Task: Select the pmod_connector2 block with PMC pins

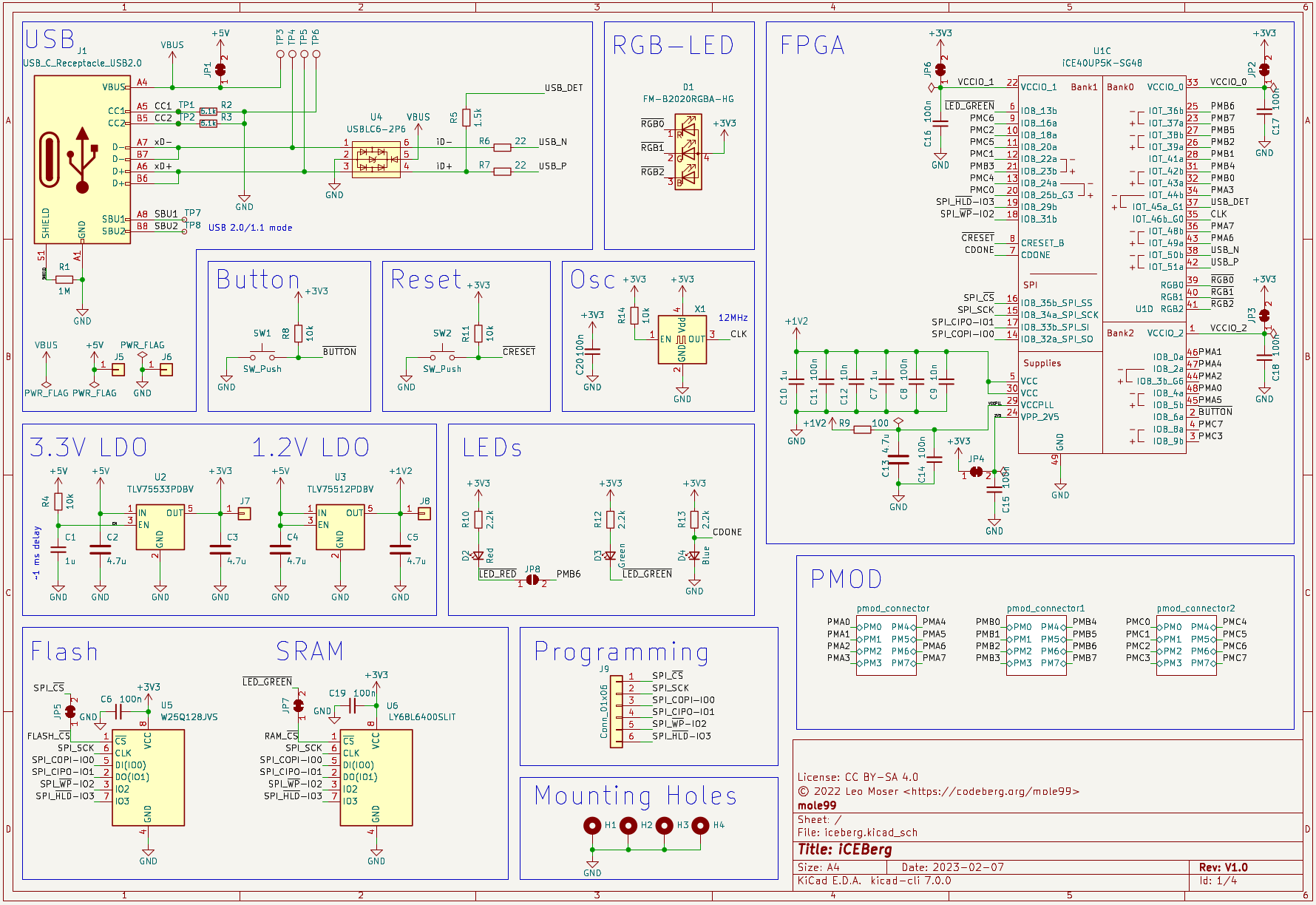Action: pos(1187,645)
